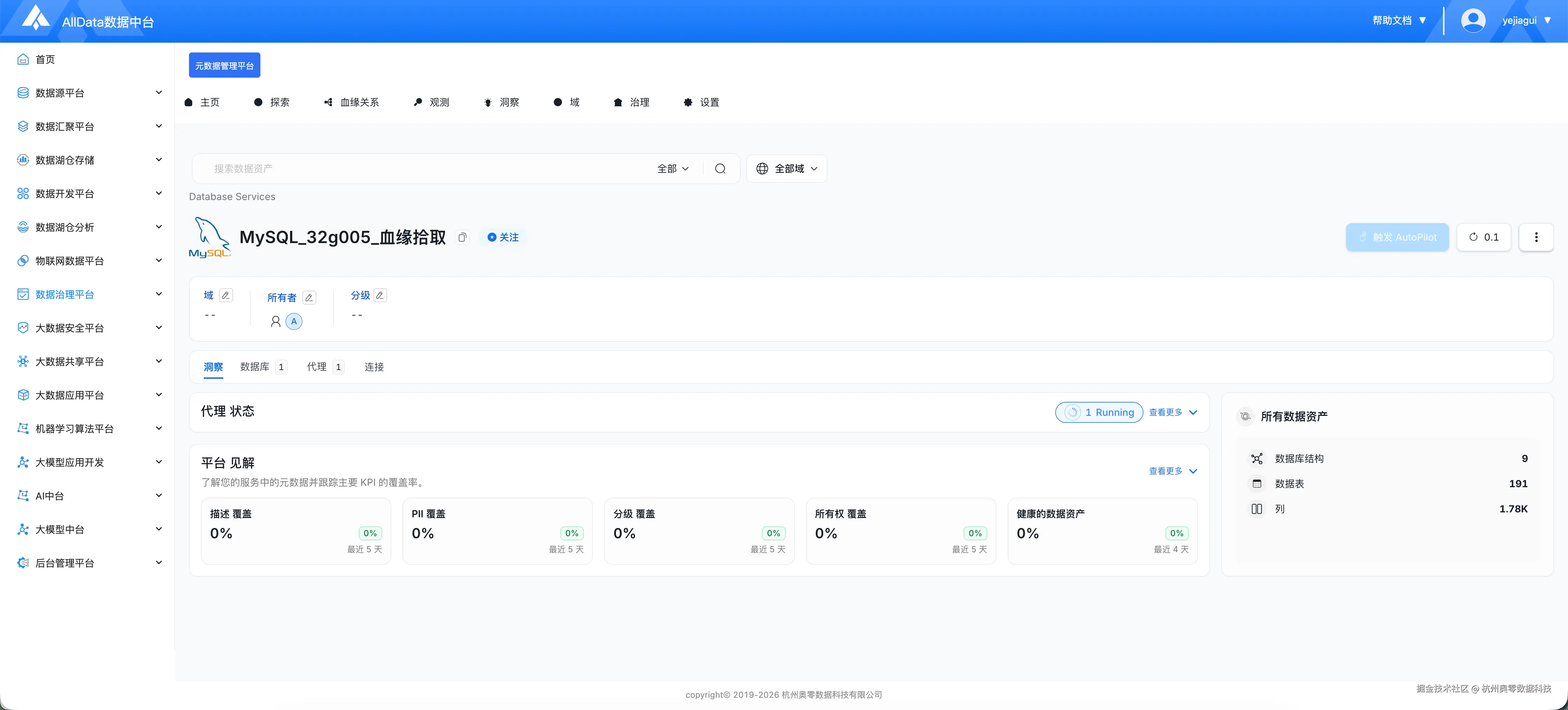Click the 触发 AutoPilot button

(x=1397, y=237)
